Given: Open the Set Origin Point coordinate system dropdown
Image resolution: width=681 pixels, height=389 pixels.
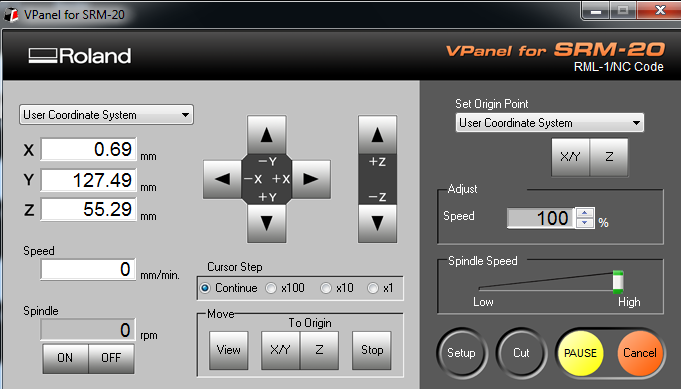Looking at the screenshot, I should point(549,123).
